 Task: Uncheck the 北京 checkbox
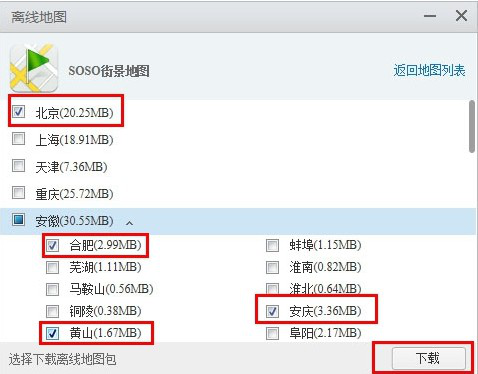18,111
